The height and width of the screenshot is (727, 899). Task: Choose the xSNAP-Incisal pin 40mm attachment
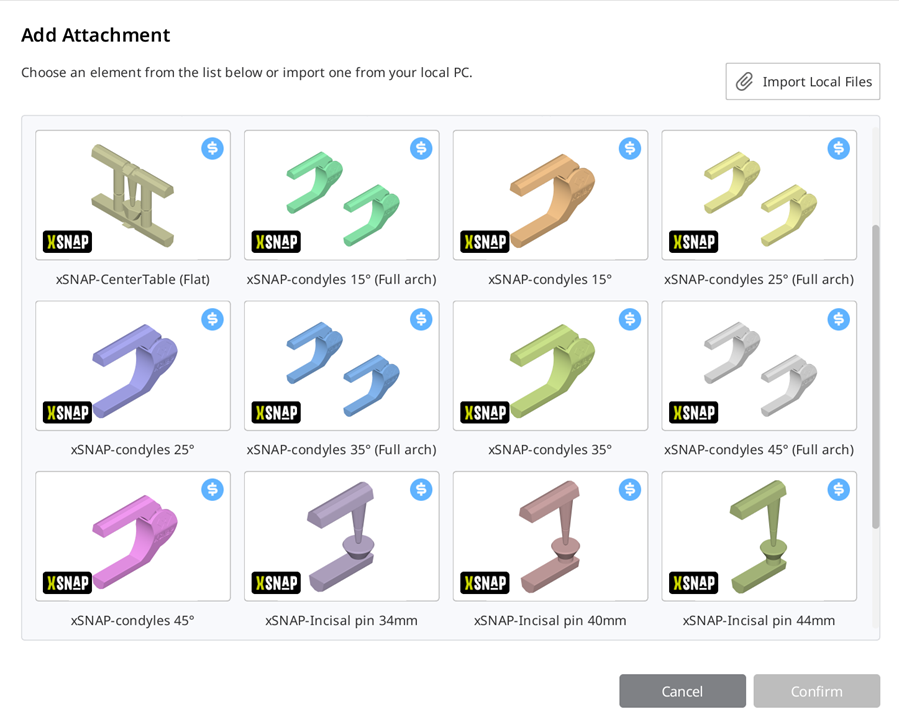point(550,536)
